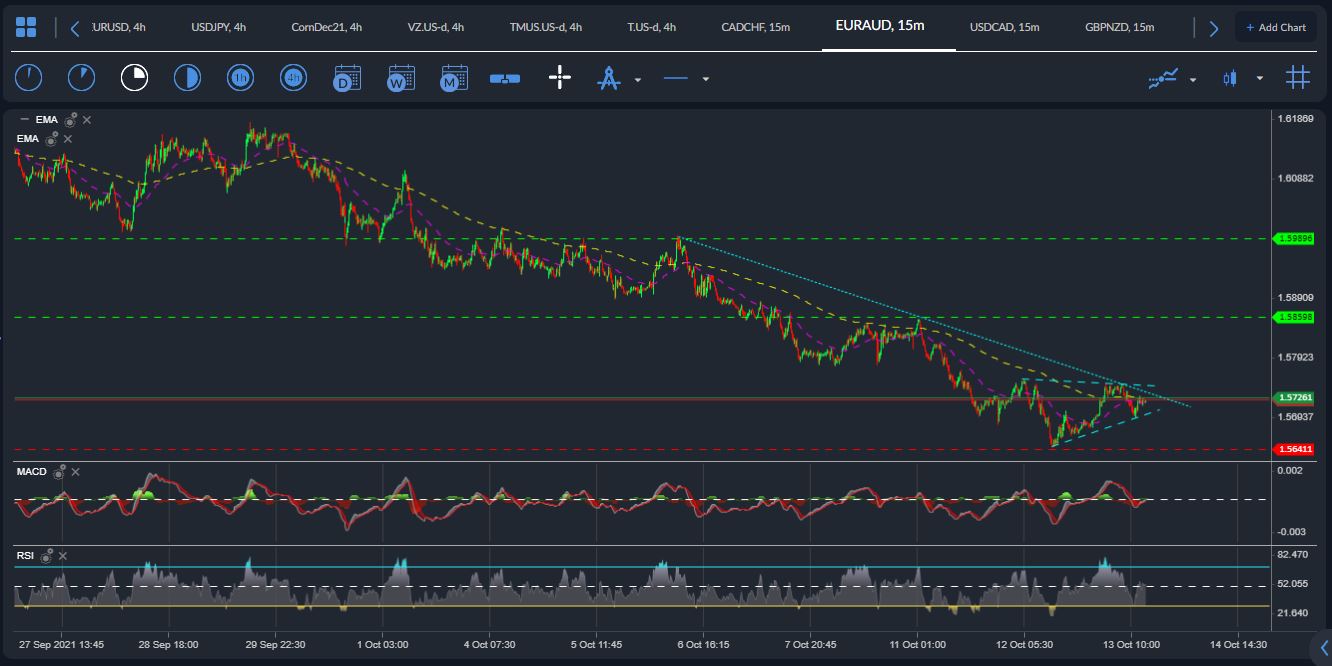This screenshot has width=1332, height=666.
Task: Select the 15 minute timeframe clock icon
Action: (x=134, y=77)
